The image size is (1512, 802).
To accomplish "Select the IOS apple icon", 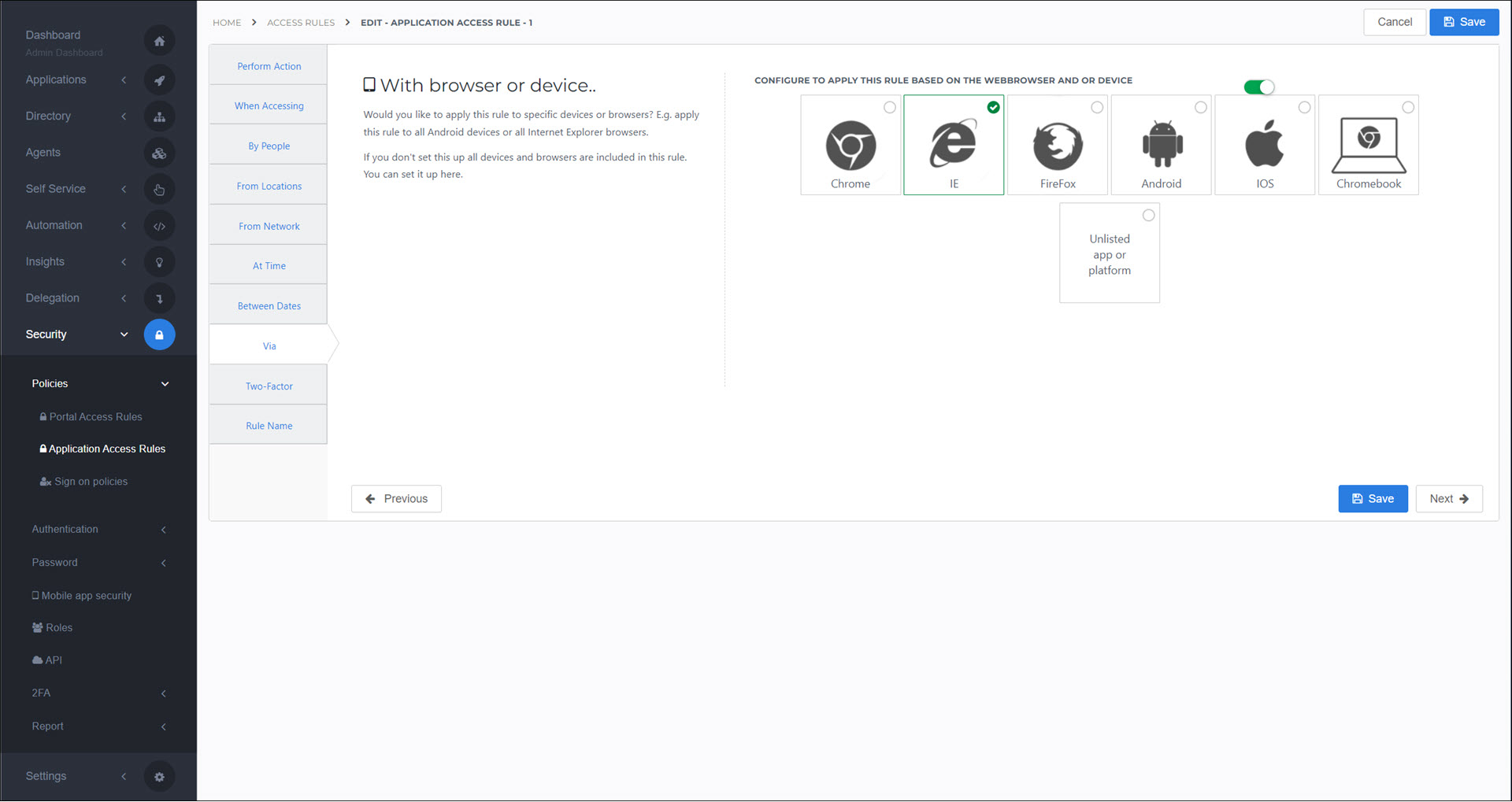I will click(1265, 143).
